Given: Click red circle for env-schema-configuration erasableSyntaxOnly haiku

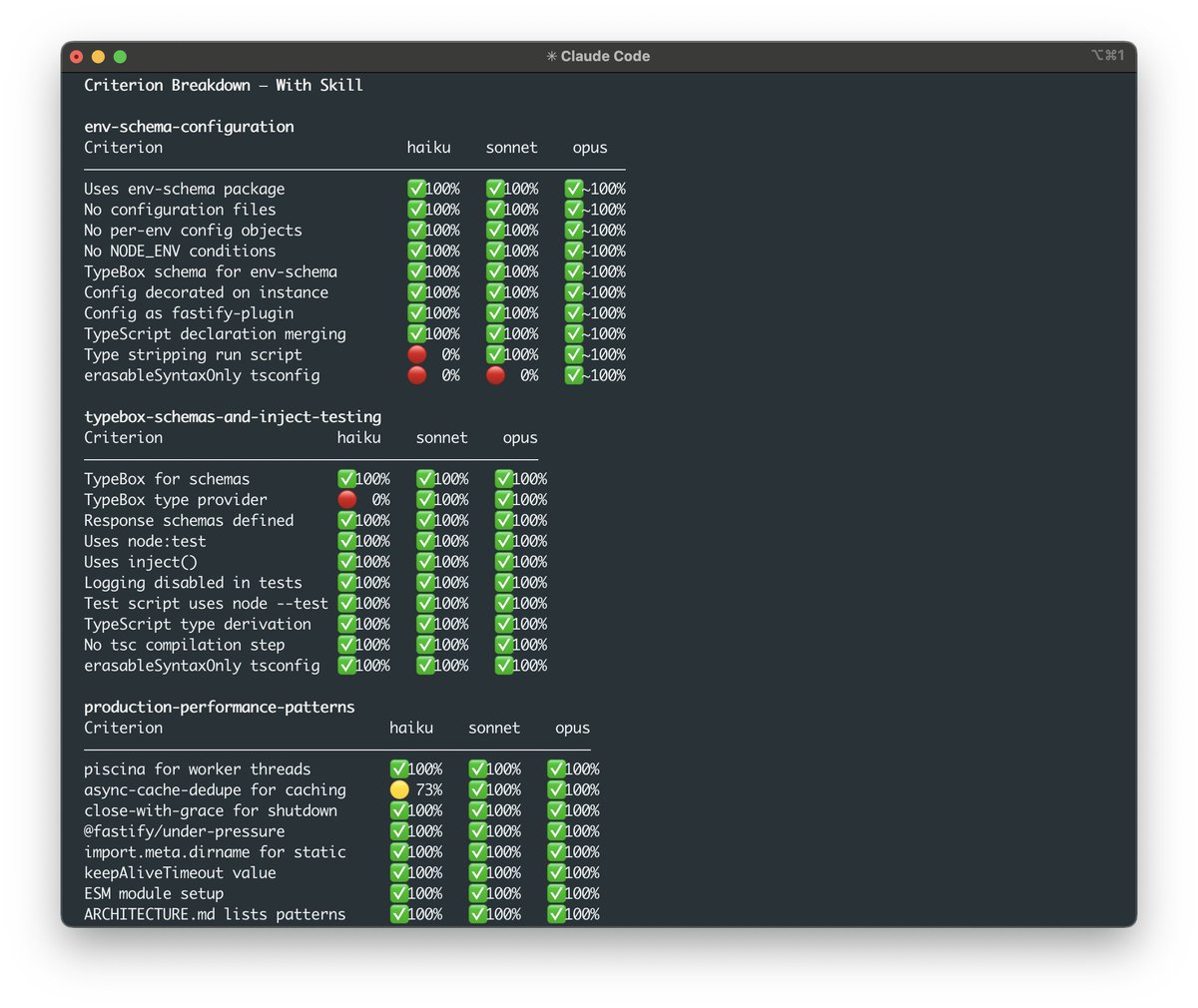Looking at the screenshot, I should [416, 375].
